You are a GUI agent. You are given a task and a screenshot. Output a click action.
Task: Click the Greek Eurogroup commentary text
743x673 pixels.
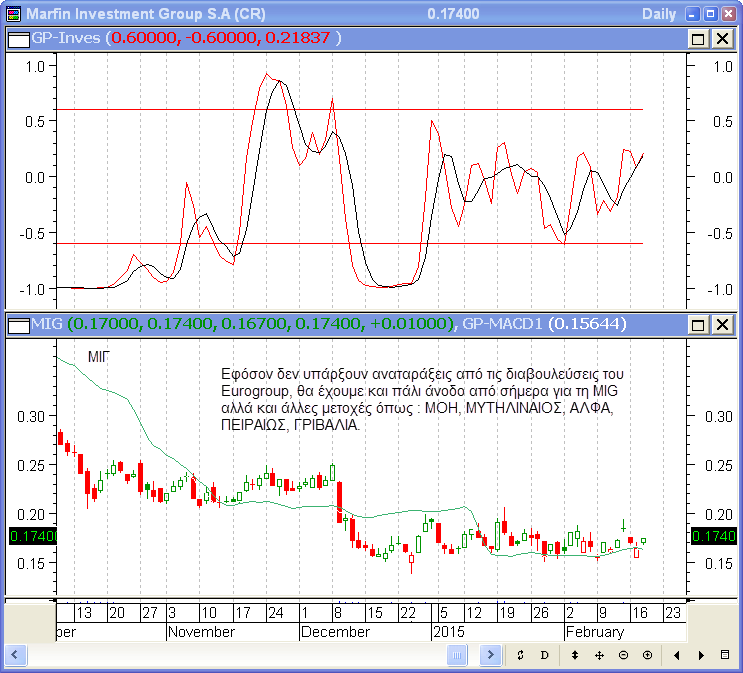click(422, 399)
